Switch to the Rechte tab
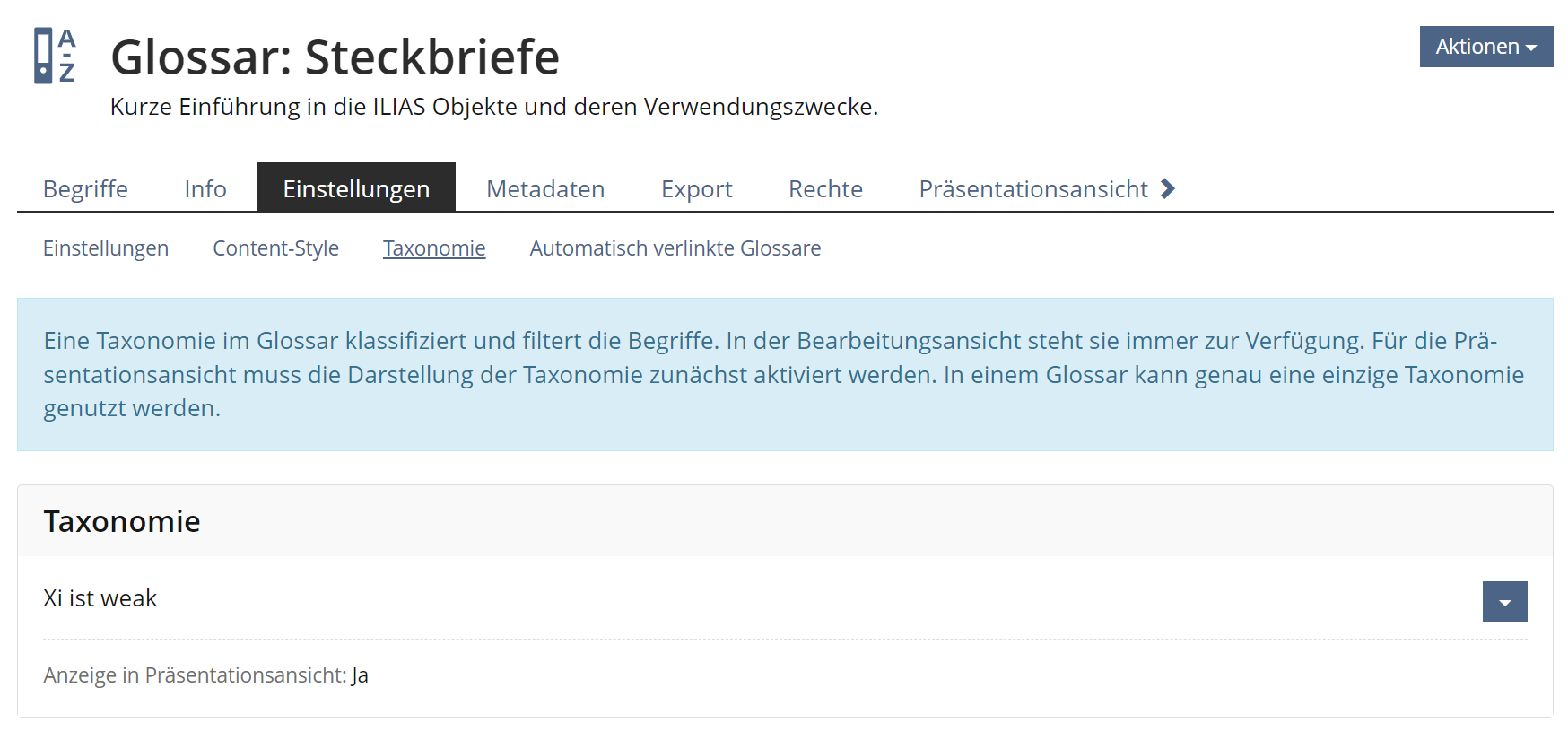This screenshot has width=1568, height=732. [x=825, y=189]
